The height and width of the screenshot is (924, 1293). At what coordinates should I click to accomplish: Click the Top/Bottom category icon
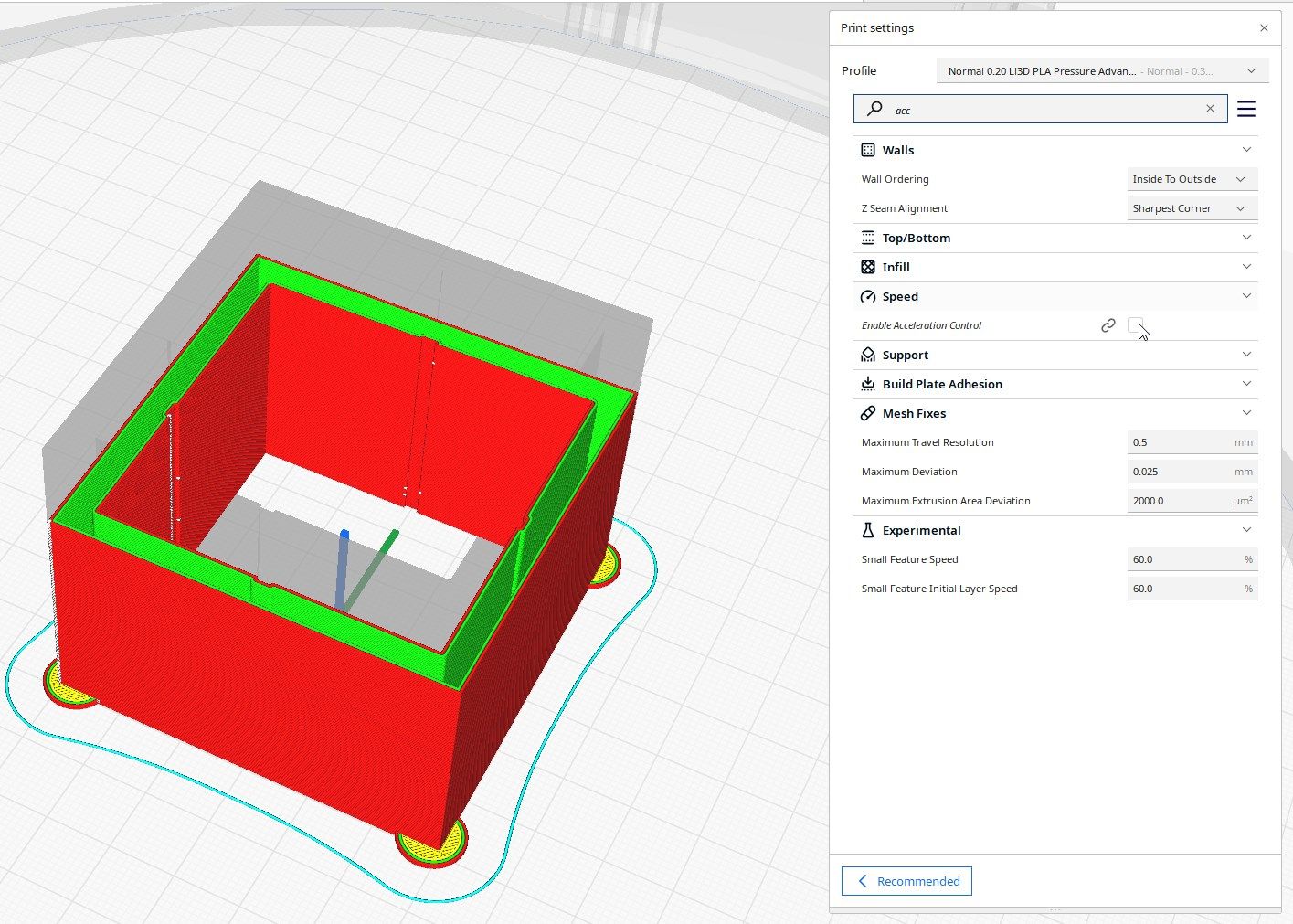tap(868, 238)
